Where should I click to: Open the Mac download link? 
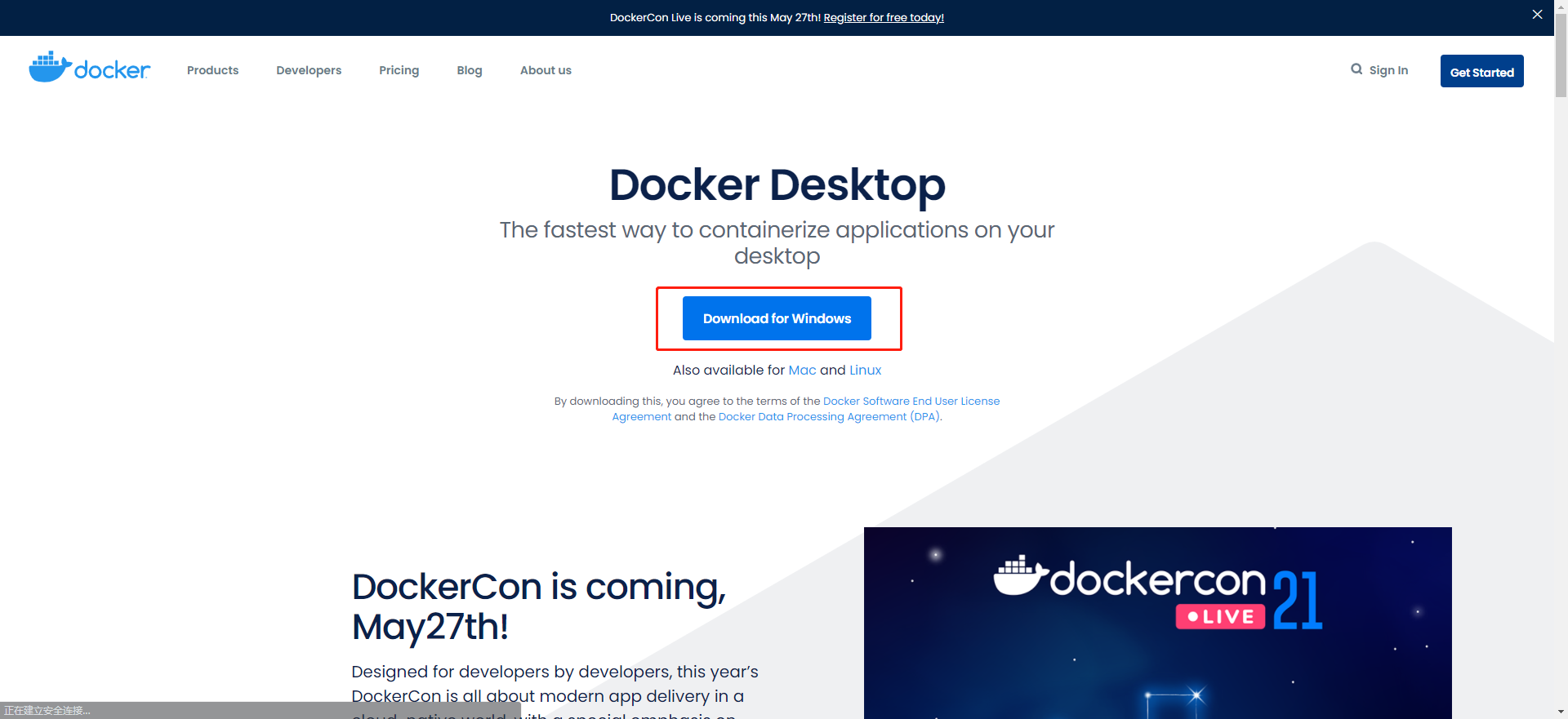tap(802, 370)
